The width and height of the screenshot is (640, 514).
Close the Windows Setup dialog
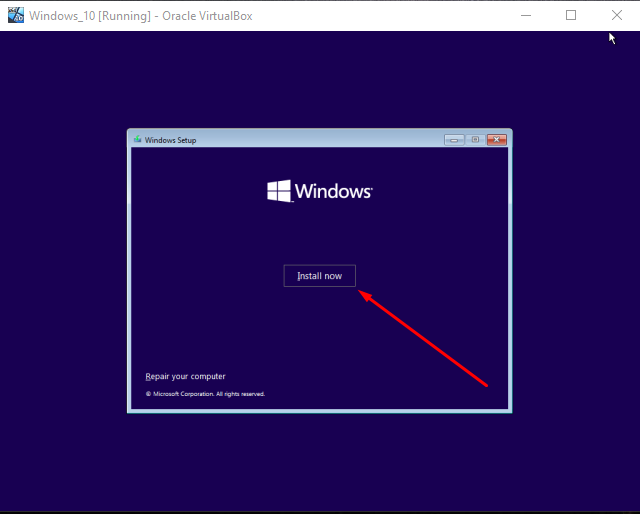(496, 140)
